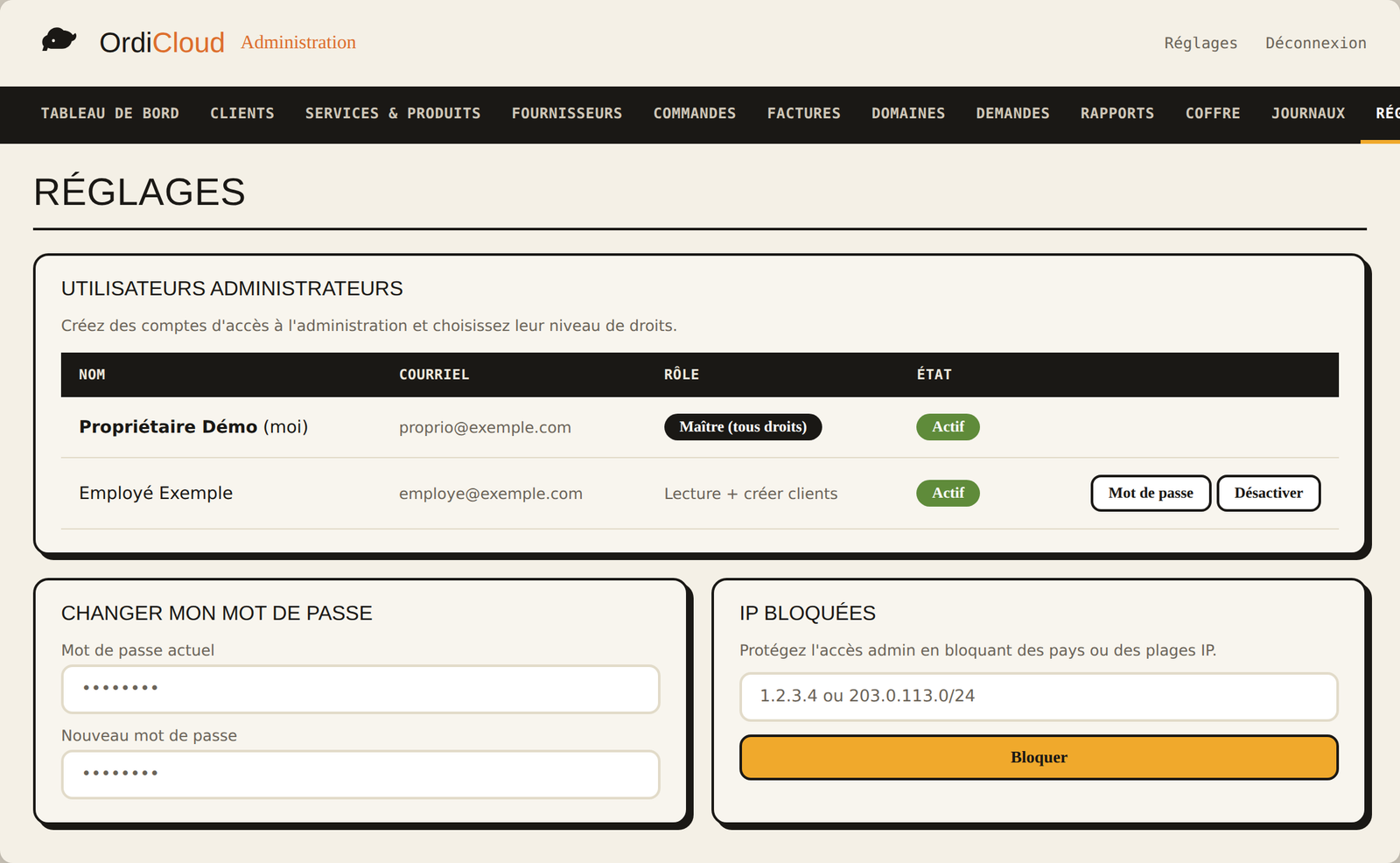
Task: Select the proprio@exemple.com email
Action: [x=485, y=427]
